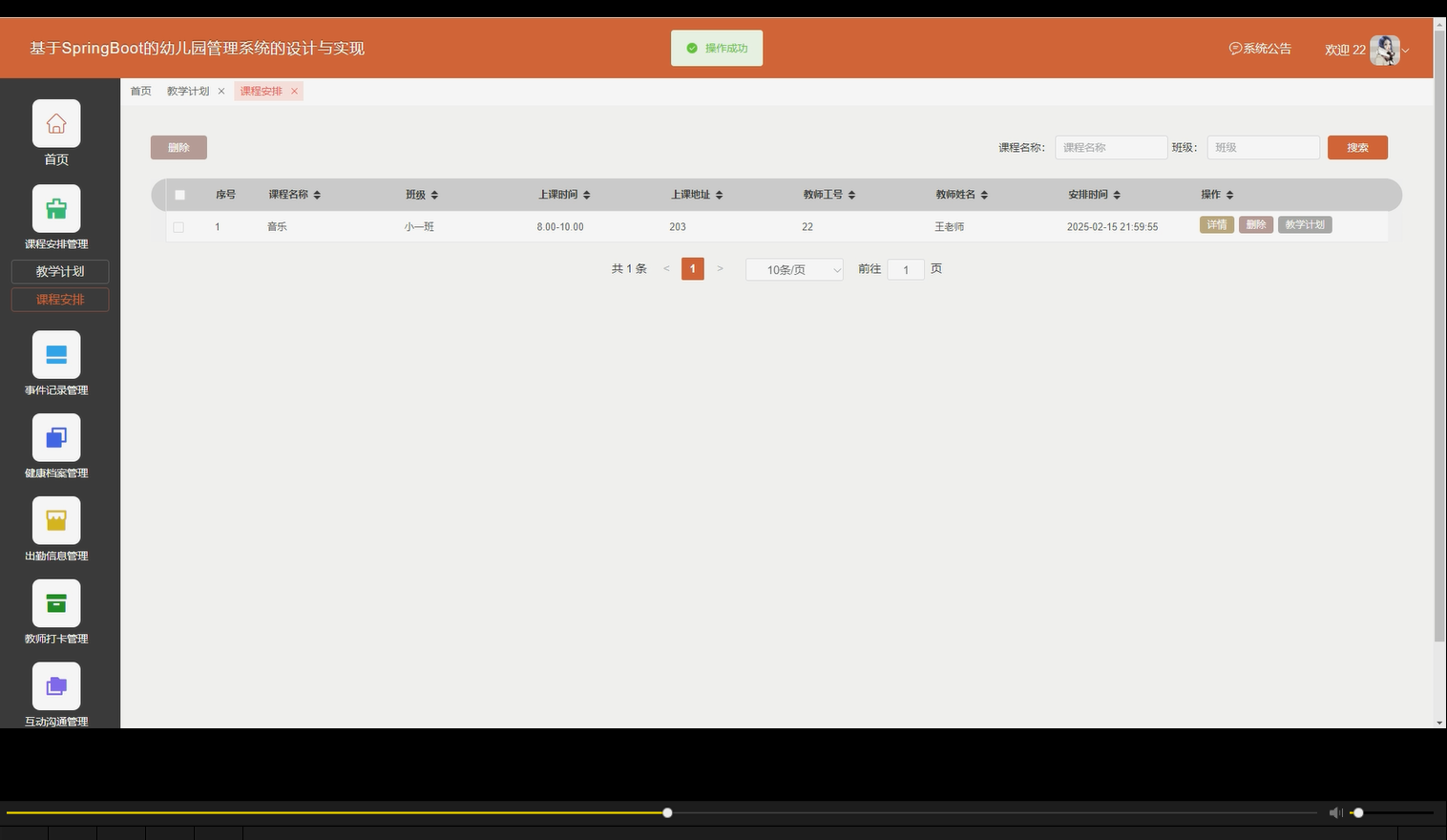1447x840 pixels.
Task: Switch to the 教学计划 tab
Action: point(188,92)
